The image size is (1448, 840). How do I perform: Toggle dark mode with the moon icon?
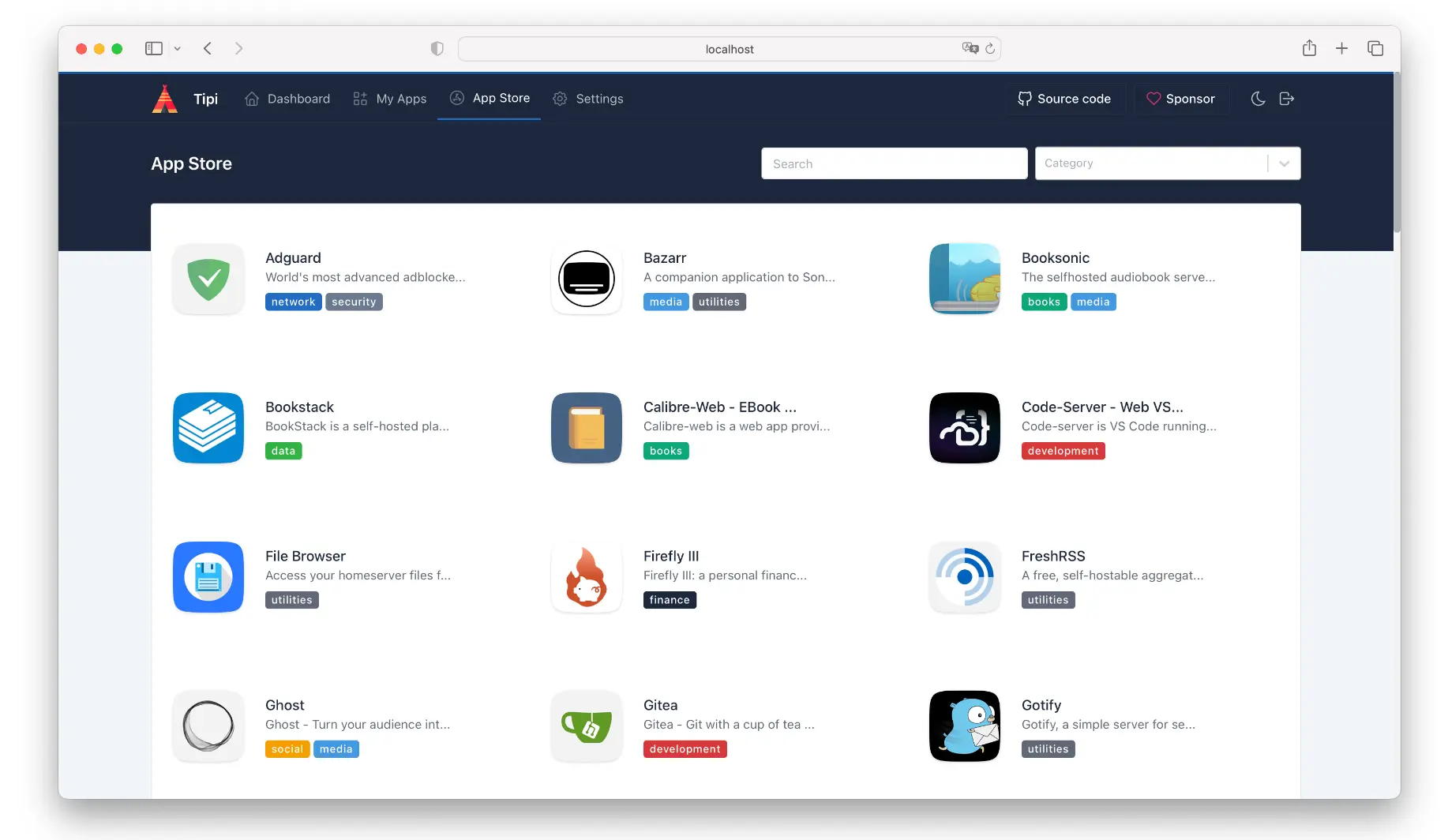tap(1259, 99)
